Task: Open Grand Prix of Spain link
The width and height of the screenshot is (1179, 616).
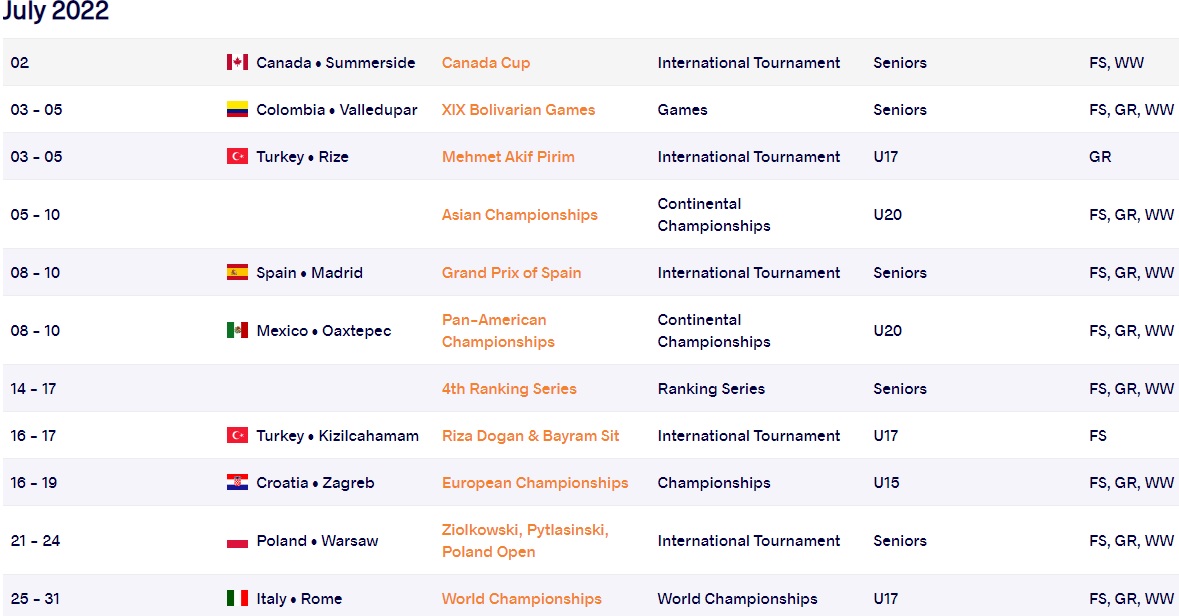Action: [x=511, y=273]
